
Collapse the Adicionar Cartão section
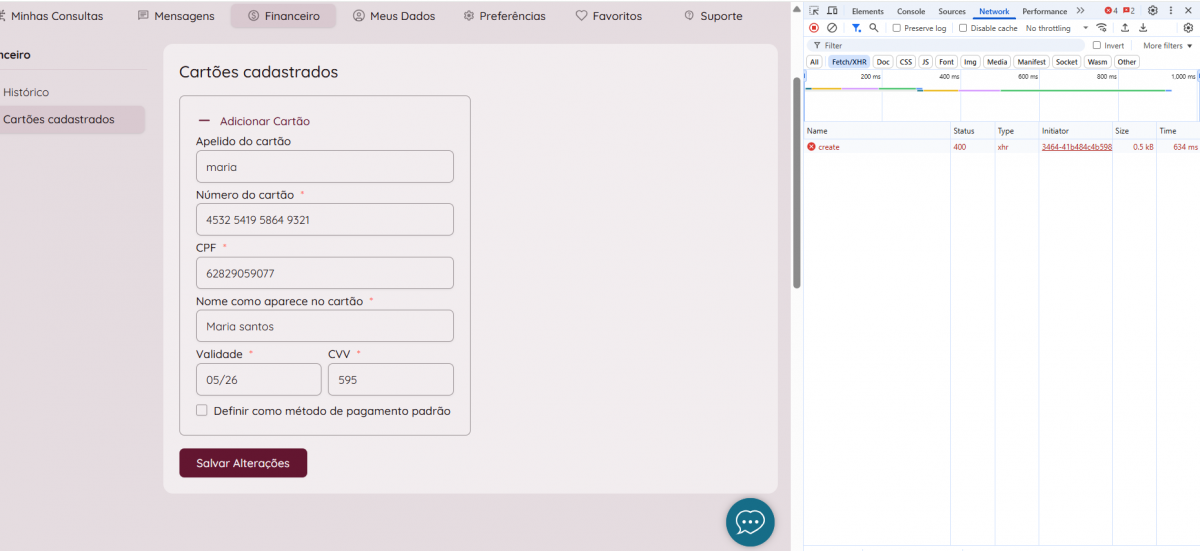(205, 121)
